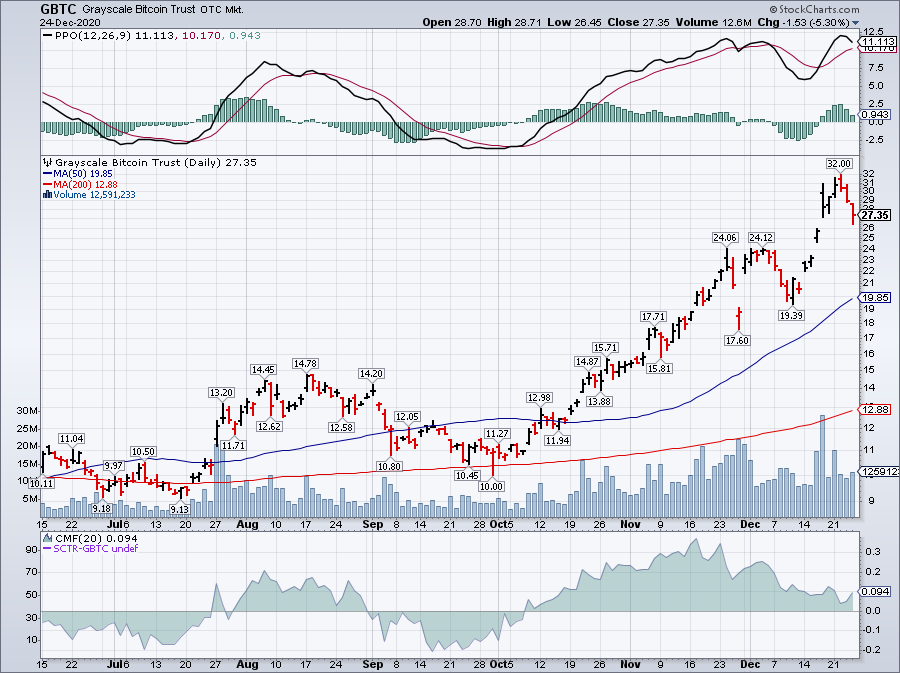The image size is (900, 673).
Task: Click the Low 26.45 header value
Action: (x=575, y=22)
